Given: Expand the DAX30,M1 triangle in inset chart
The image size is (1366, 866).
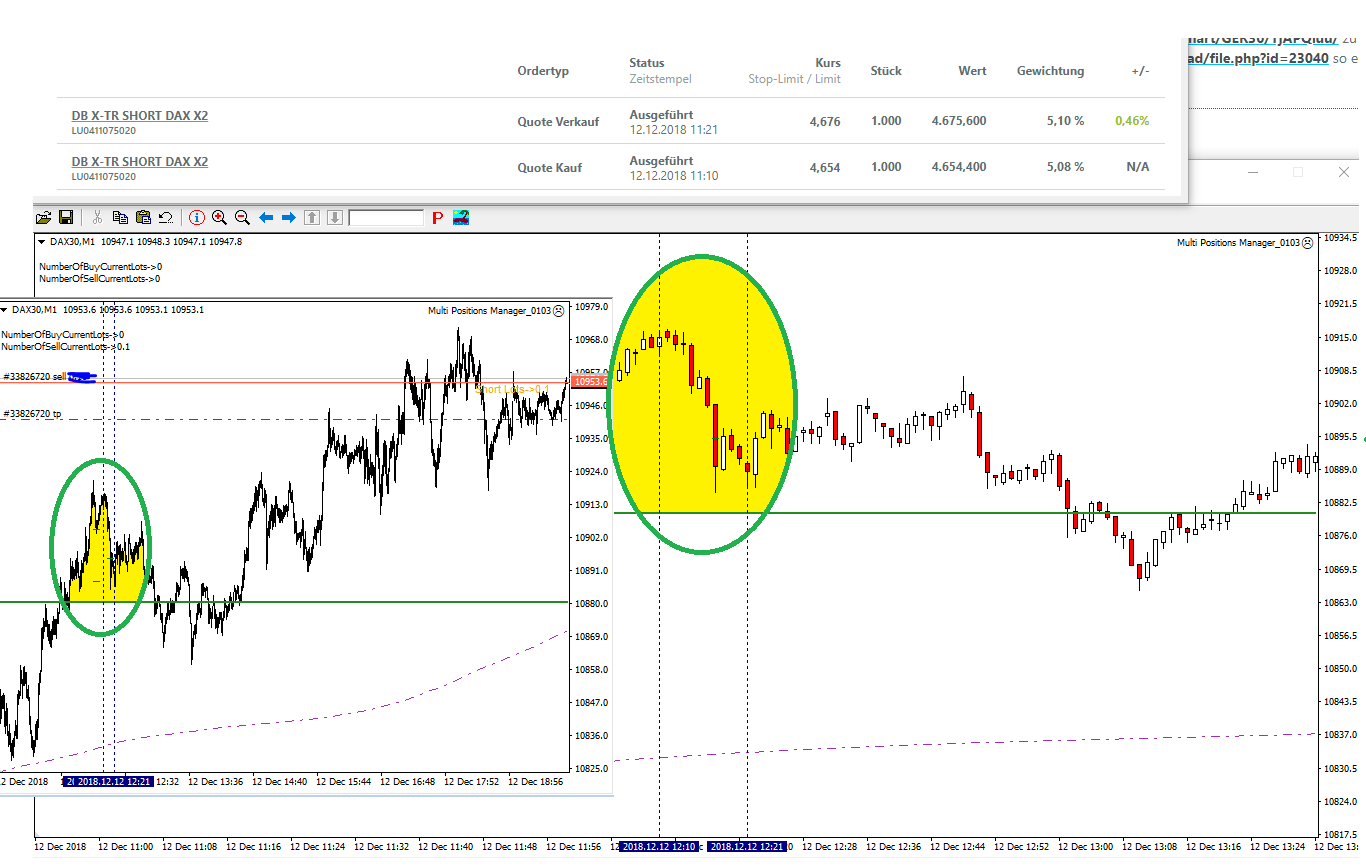Looking at the screenshot, I should tap(4, 310).
